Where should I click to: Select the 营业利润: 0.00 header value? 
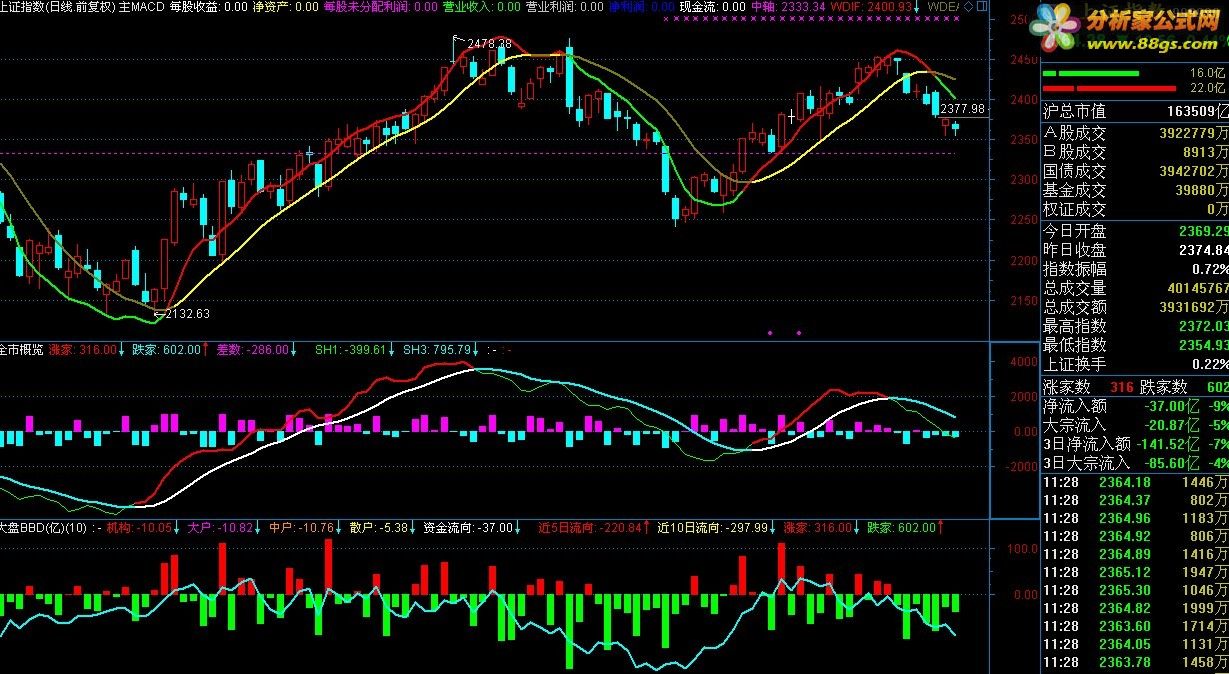coord(565,7)
